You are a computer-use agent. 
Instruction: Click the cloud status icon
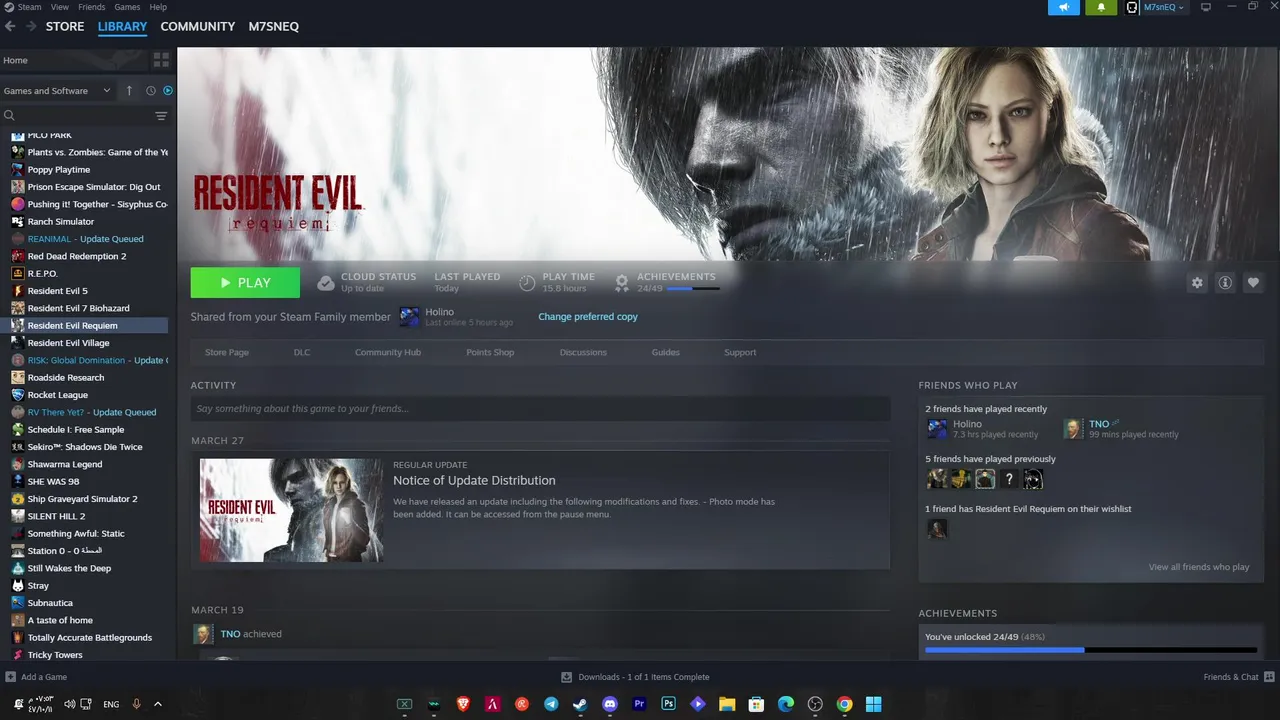pyautogui.click(x=326, y=283)
